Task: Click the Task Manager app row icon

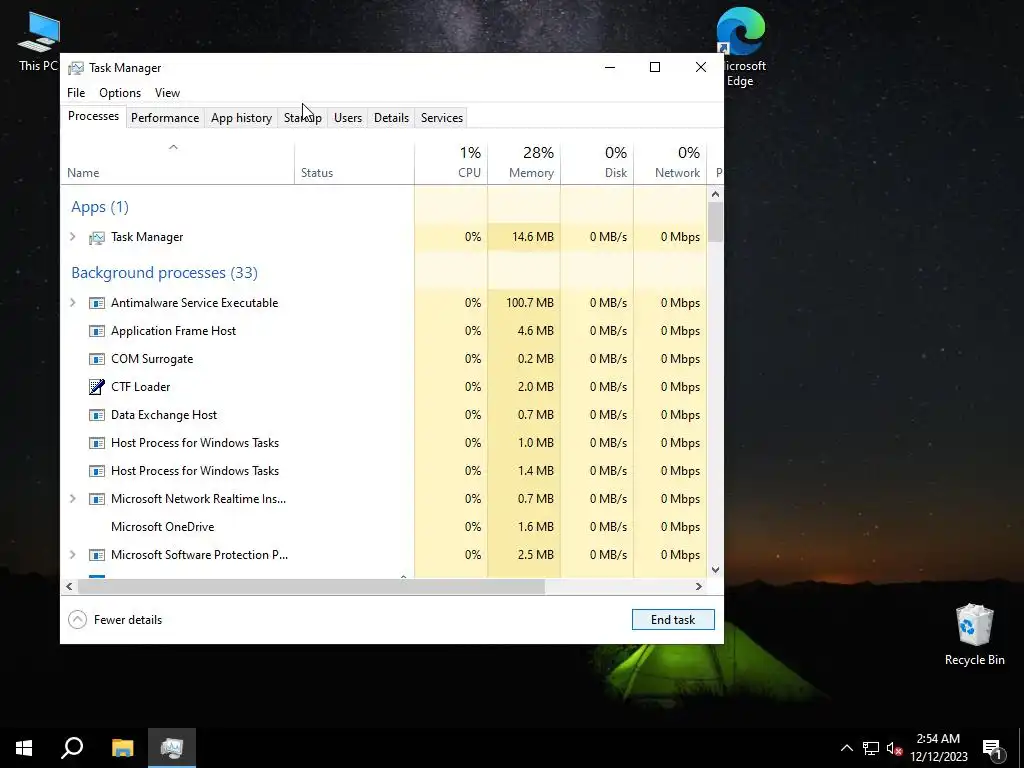Action: pyautogui.click(x=97, y=238)
